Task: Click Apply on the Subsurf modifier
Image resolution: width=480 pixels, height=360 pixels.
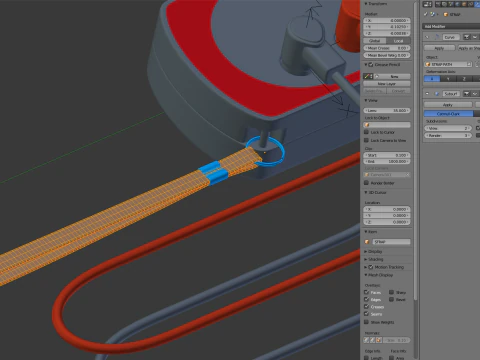Action: 448,105
